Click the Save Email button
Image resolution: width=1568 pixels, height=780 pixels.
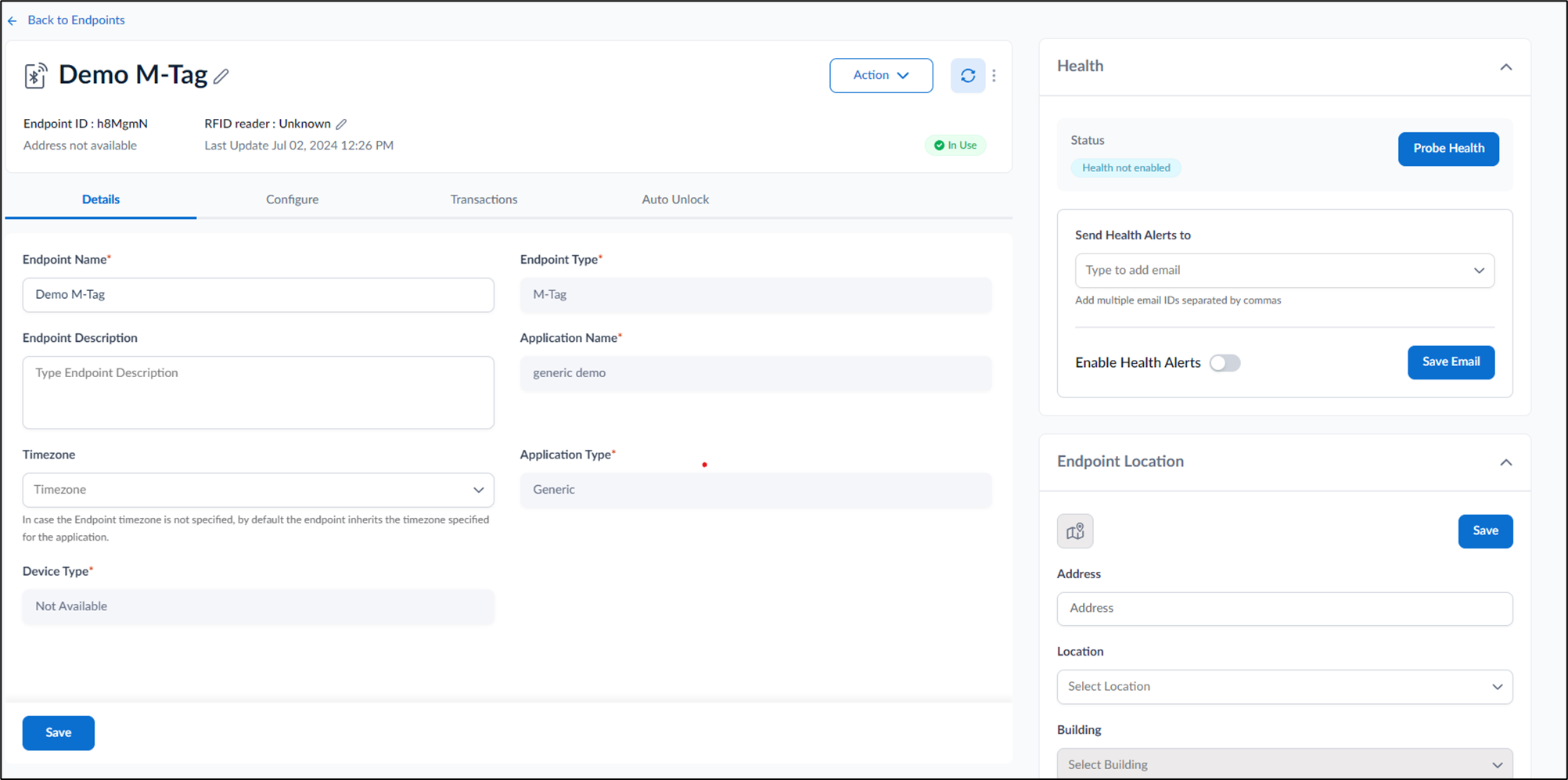pyautogui.click(x=1451, y=362)
